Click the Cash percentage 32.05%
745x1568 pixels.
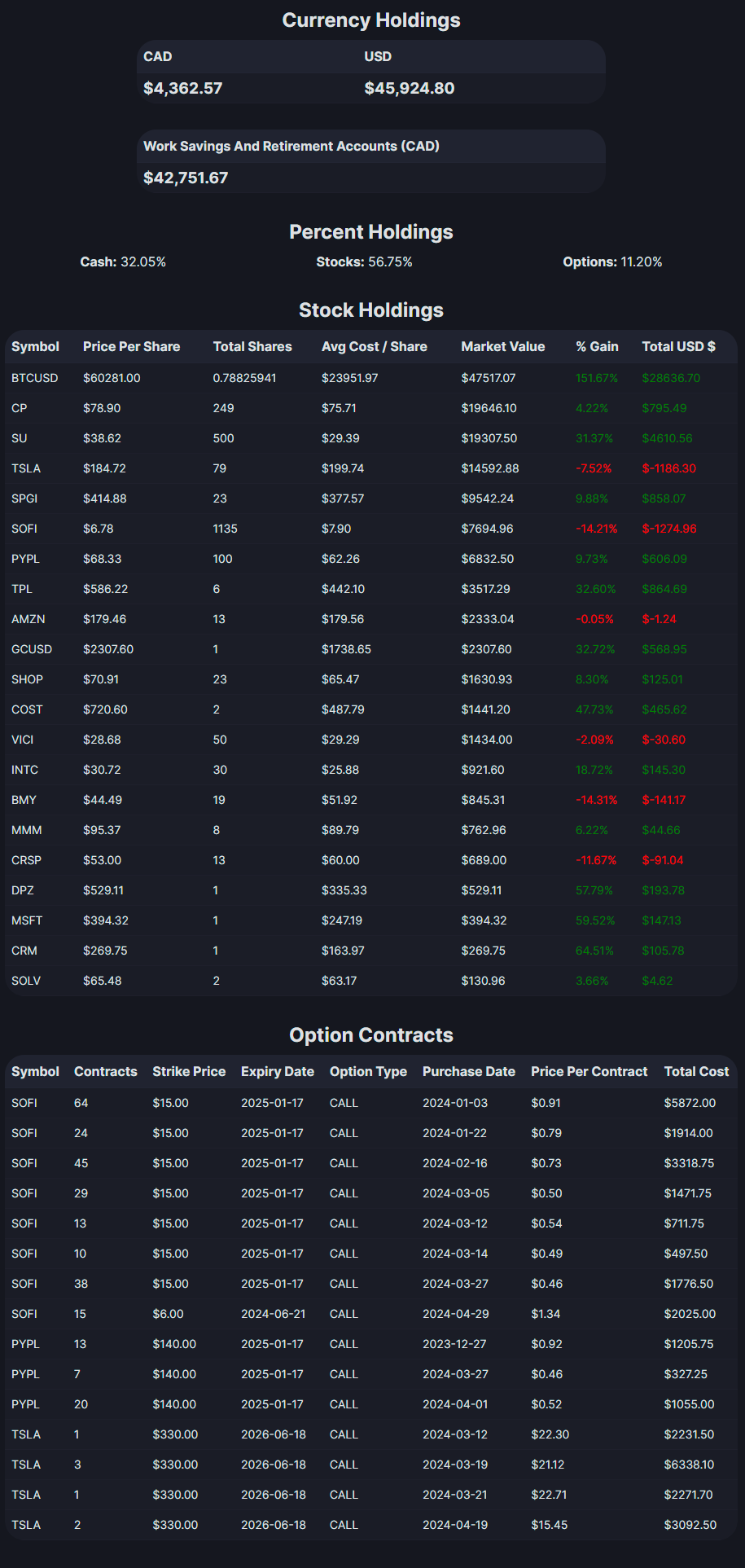click(143, 262)
